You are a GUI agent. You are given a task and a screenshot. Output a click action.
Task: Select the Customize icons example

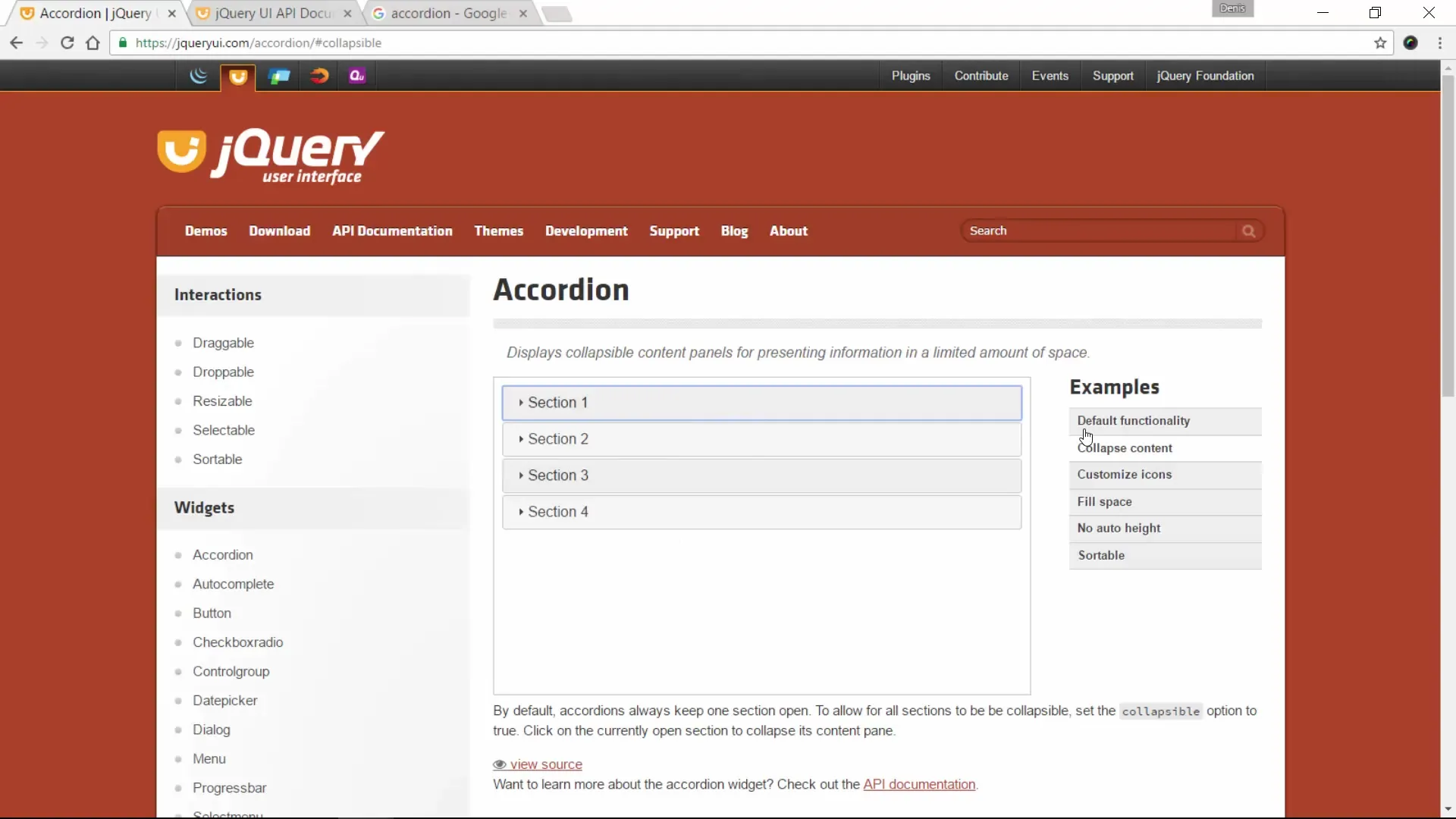1165,475
